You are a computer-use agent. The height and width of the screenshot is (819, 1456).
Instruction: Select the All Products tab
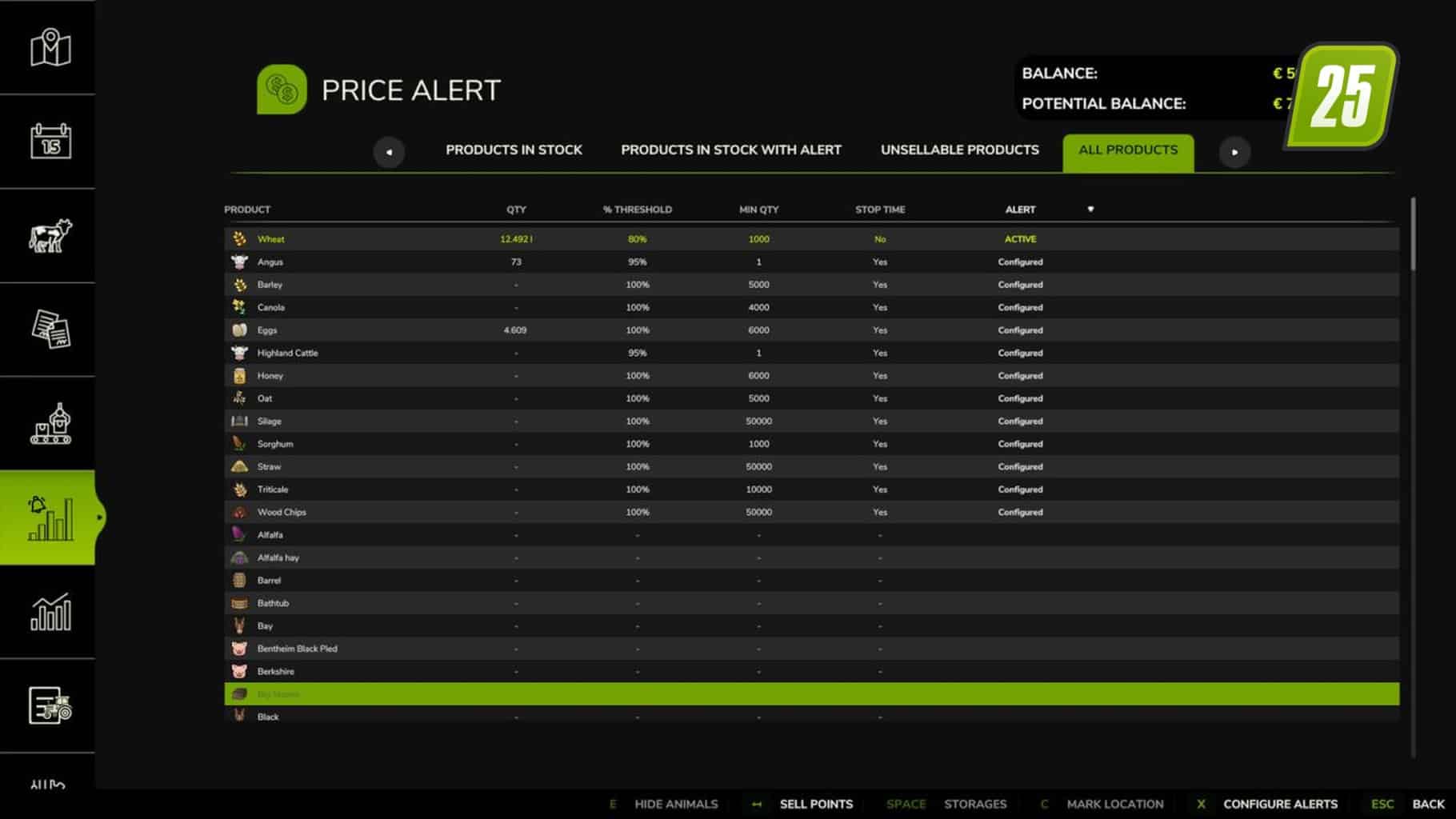coord(1128,152)
